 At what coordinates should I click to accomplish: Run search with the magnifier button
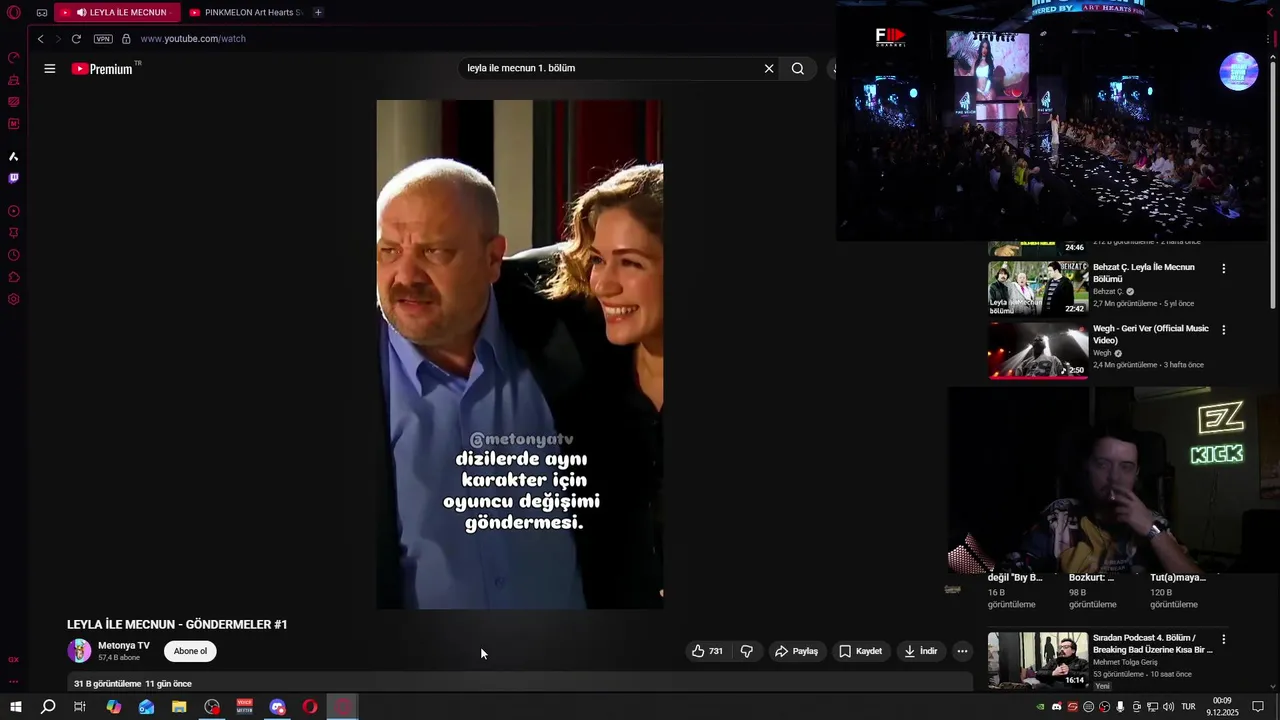click(798, 68)
